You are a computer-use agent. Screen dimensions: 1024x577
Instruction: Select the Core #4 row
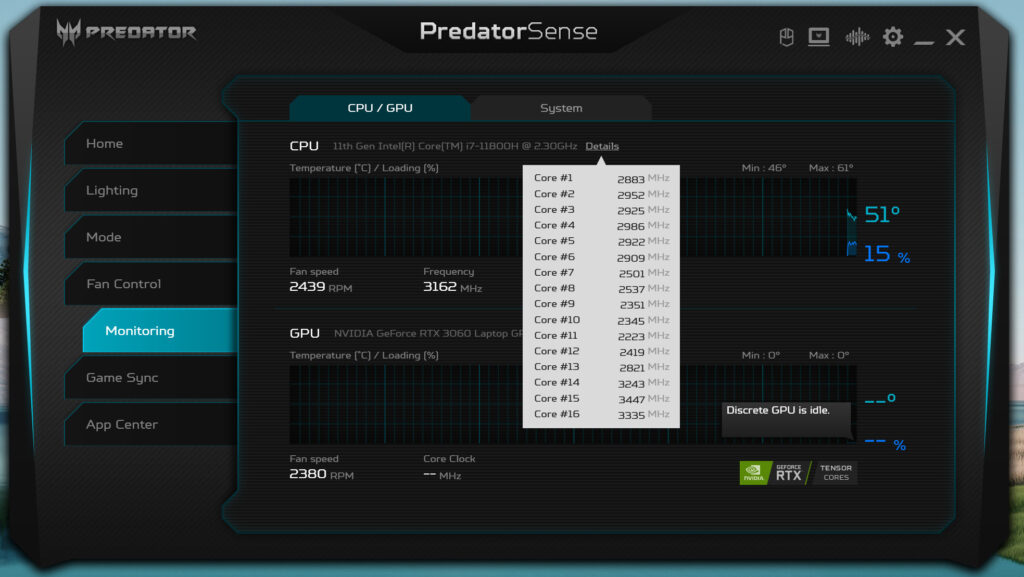coord(601,225)
